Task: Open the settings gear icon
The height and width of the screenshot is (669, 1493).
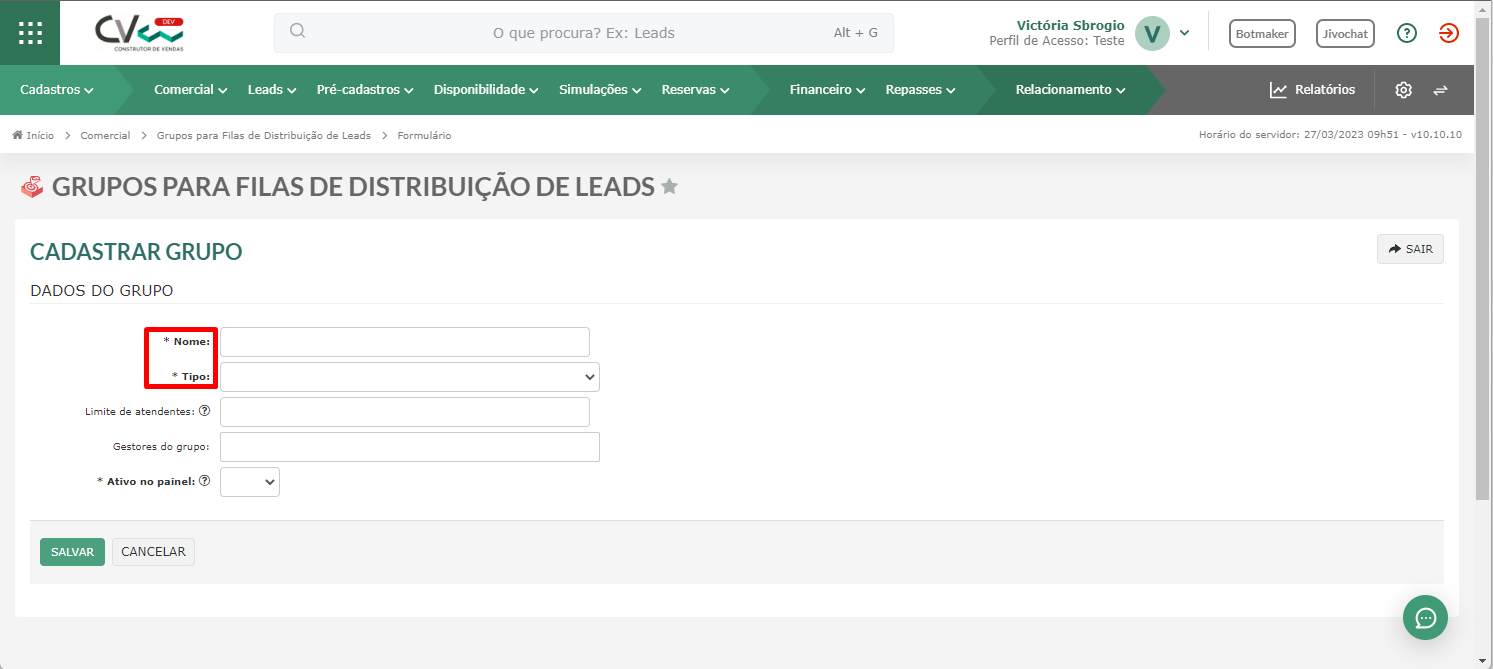Action: pyautogui.click(x=1404, y=90)
